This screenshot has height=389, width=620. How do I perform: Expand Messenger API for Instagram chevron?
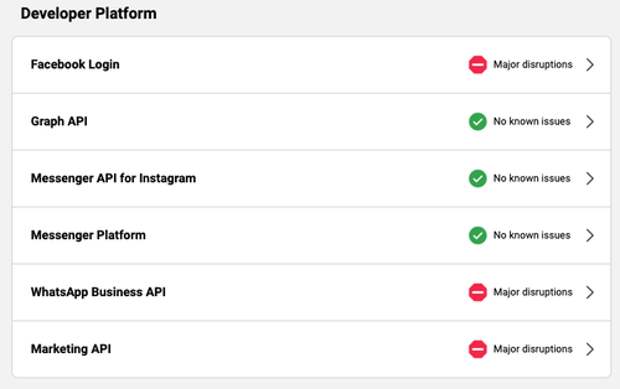[590, 178]
